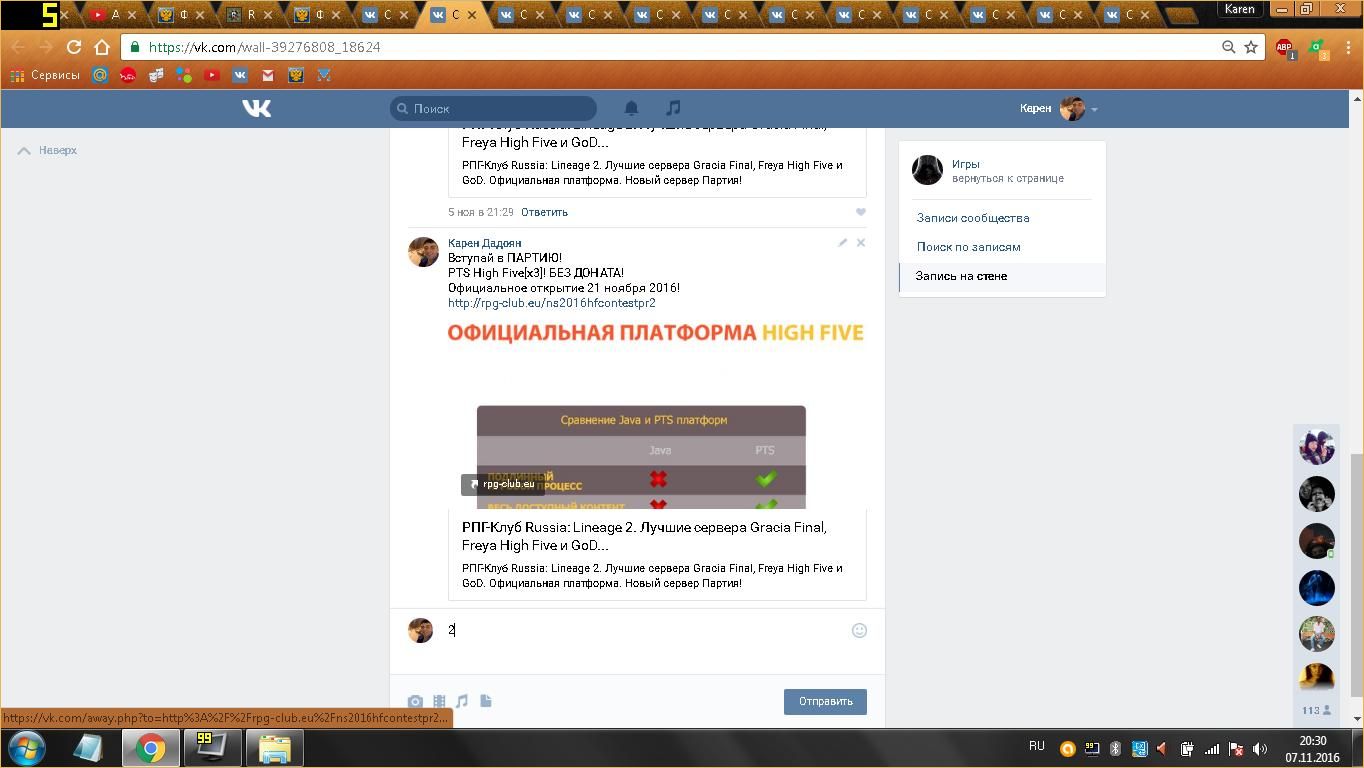Edit Карен Дадоян's comment with the pencil

pos(842,242)
